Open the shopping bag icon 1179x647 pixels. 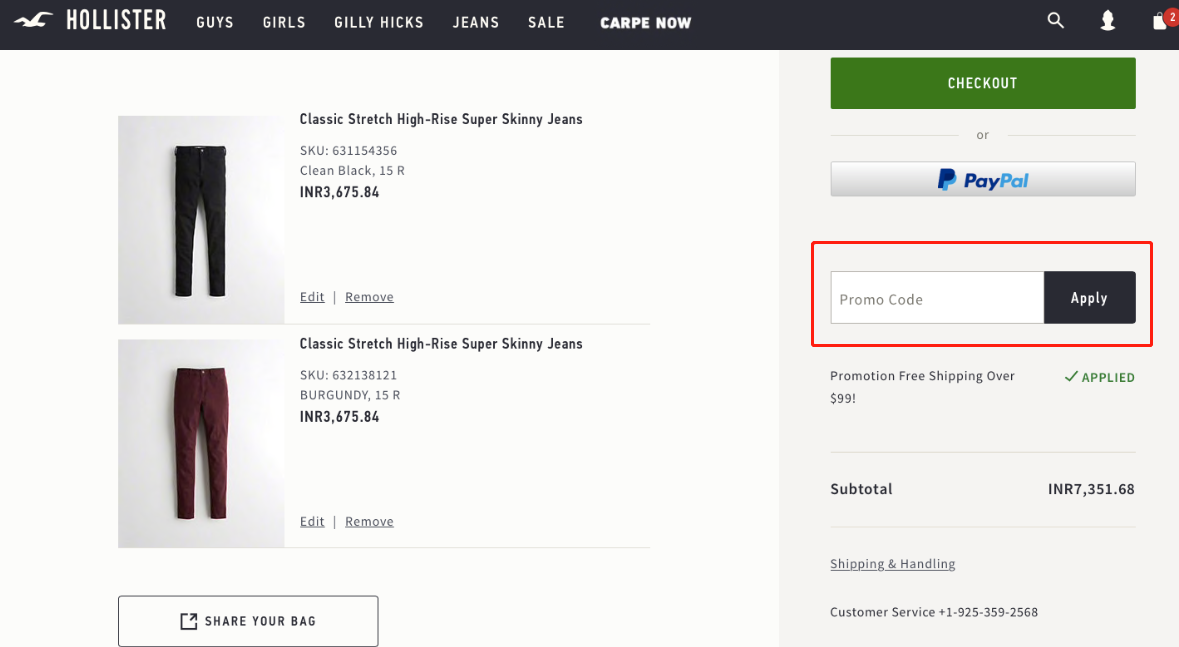[1162, 21]
